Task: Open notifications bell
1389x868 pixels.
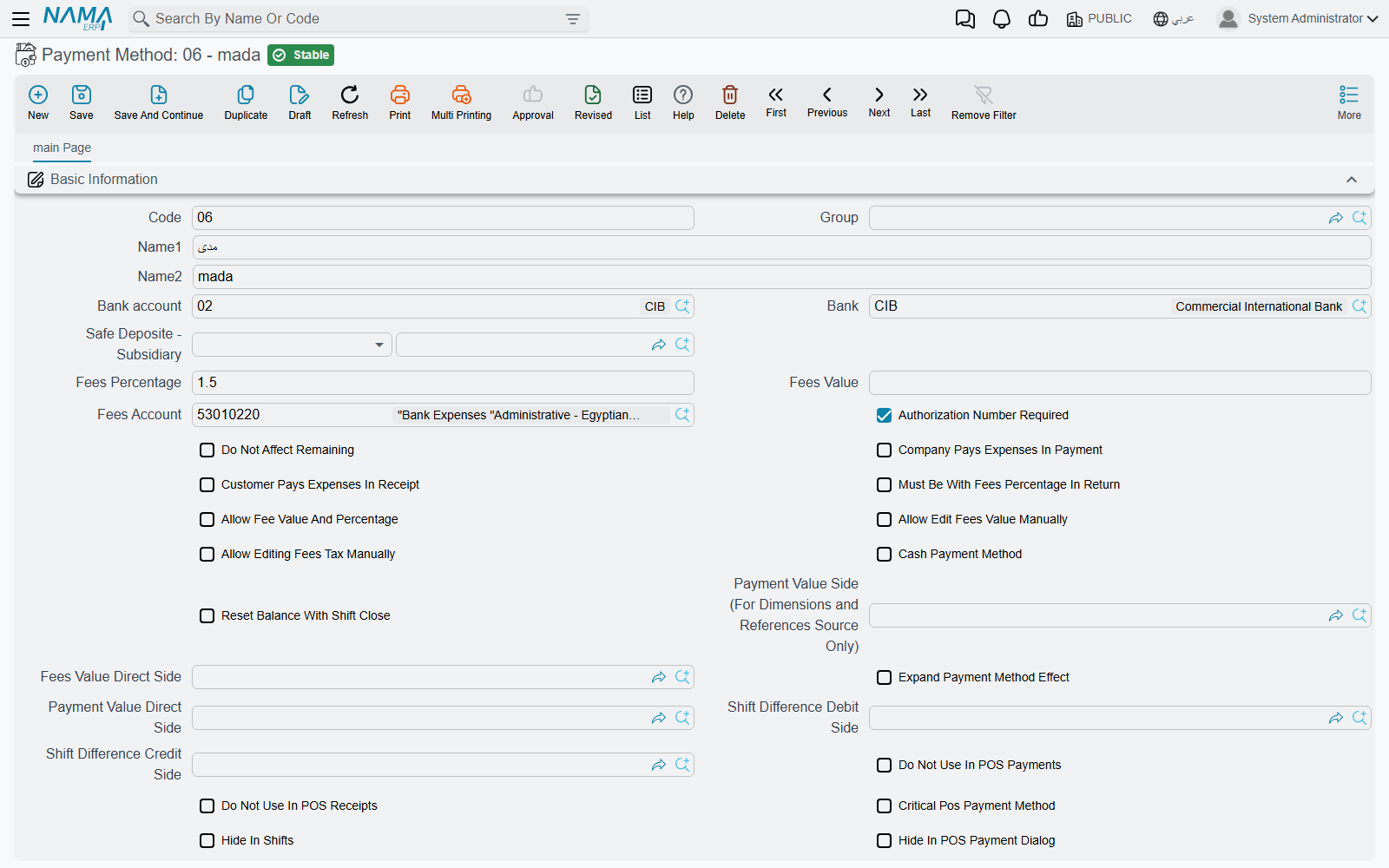Action: (1002, 19)
